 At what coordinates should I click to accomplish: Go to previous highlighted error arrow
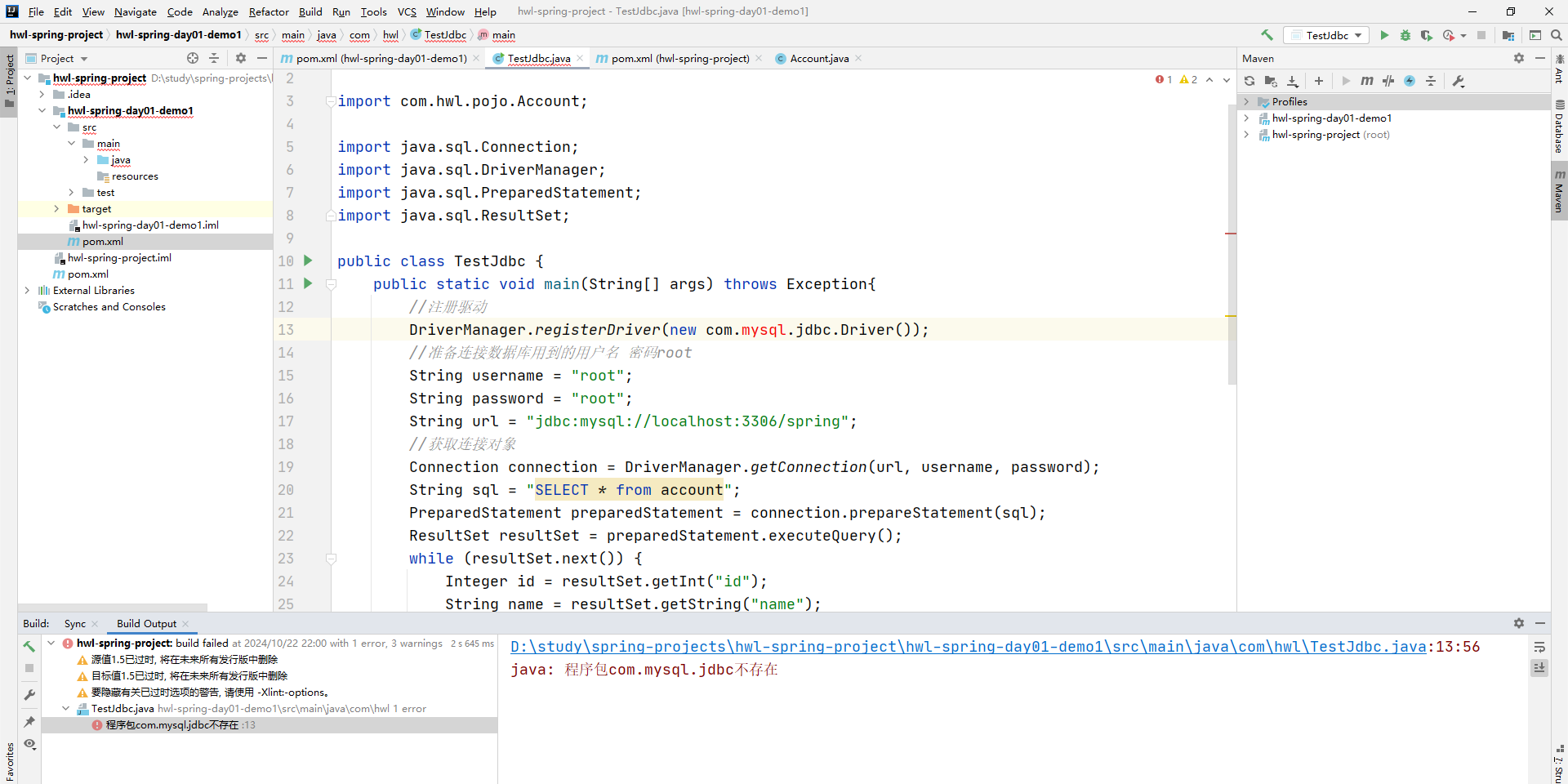[x=1209, y=80]
